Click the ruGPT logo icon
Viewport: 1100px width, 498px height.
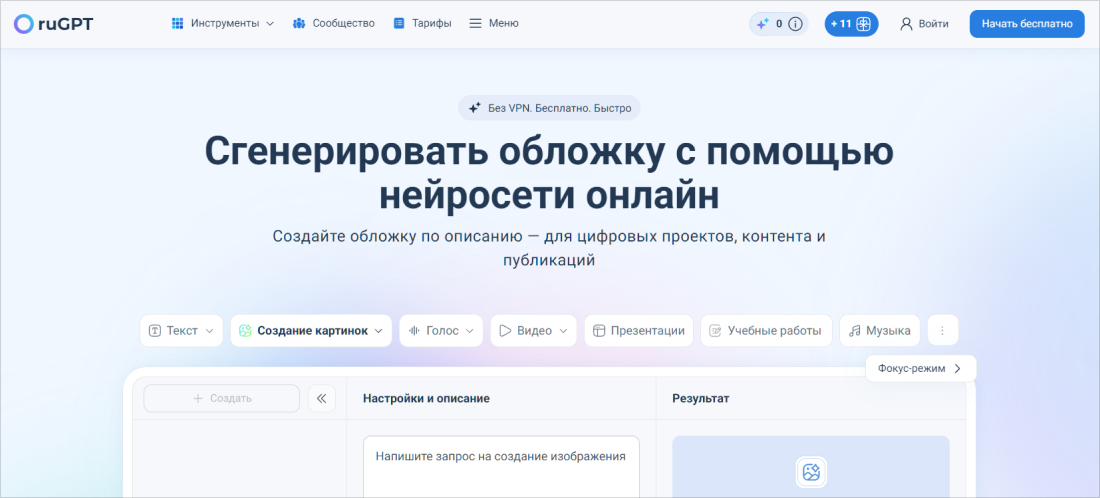[x=24, y=24]
